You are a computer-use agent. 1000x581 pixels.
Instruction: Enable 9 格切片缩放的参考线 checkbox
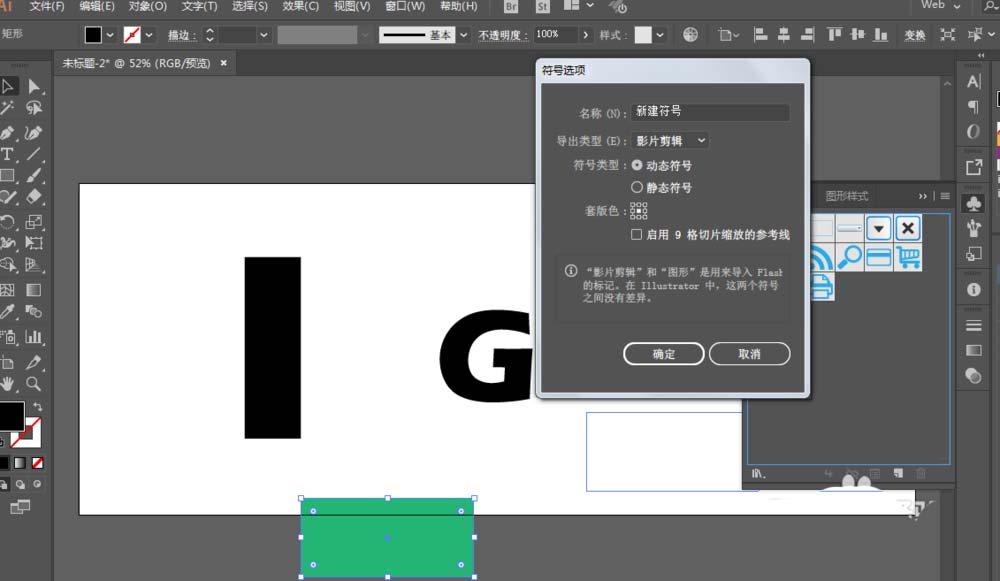636,234
